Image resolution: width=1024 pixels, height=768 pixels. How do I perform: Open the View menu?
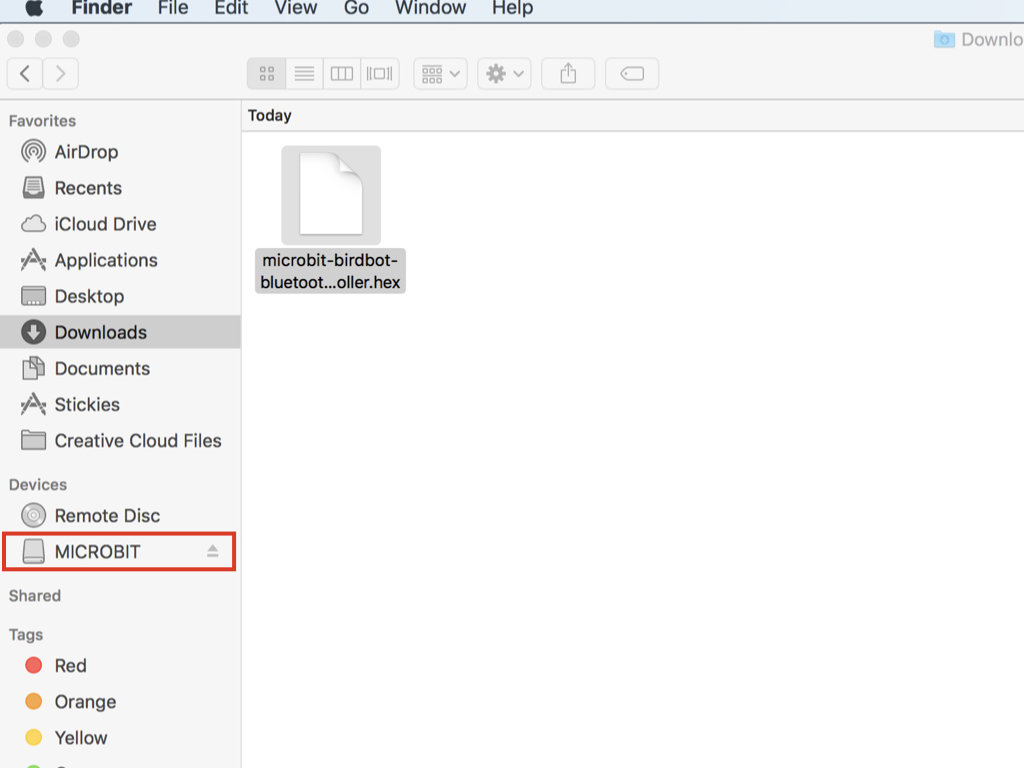click(295, 8)
